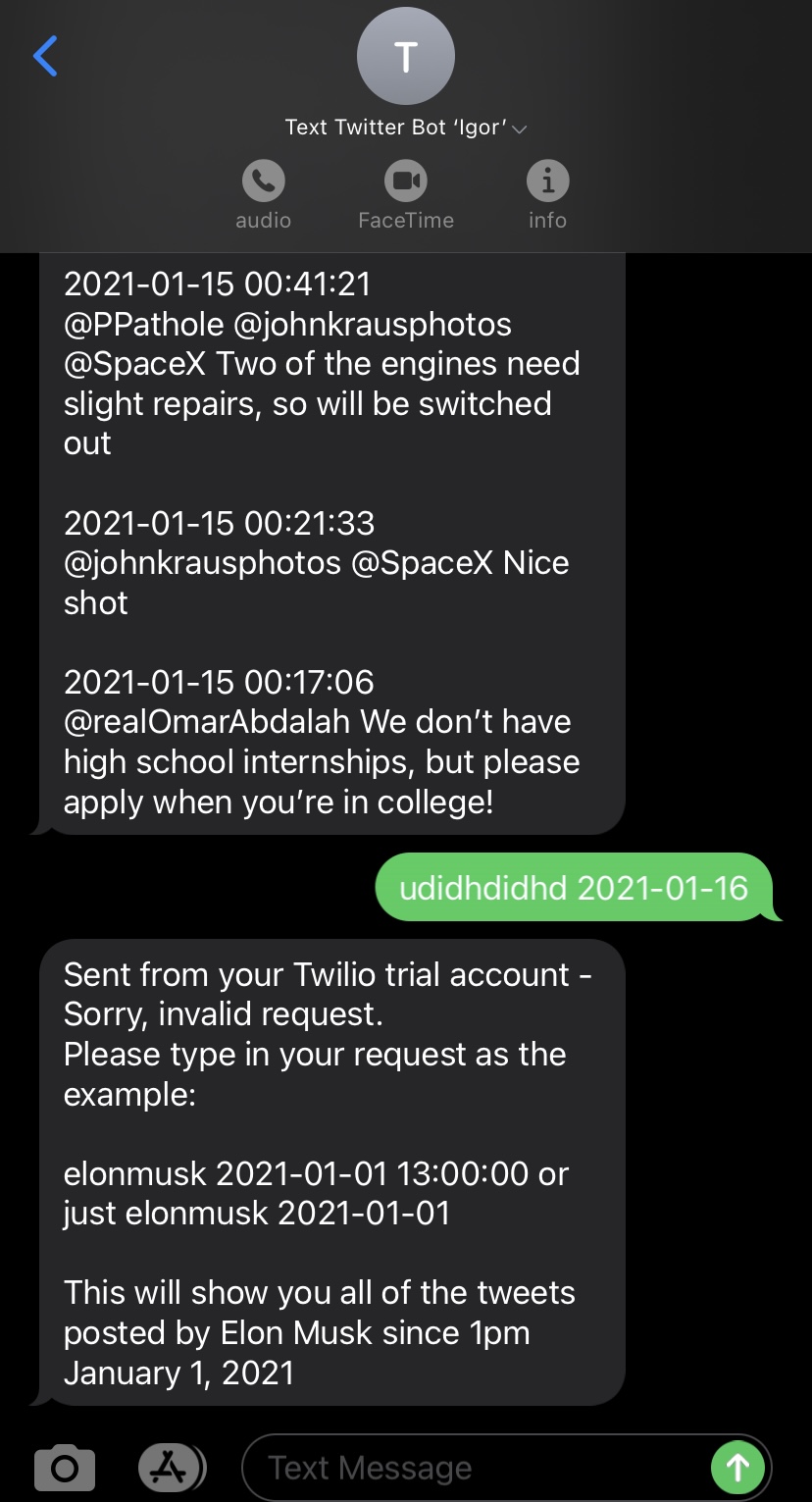
Task: Tap the green send arrow
Action: [x=736, y=1468]
